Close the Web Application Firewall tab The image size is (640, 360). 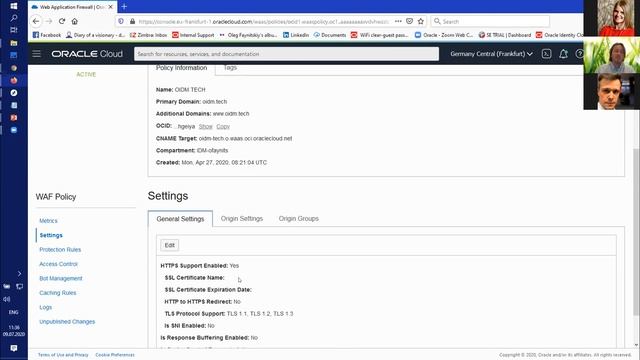point(110,7)
